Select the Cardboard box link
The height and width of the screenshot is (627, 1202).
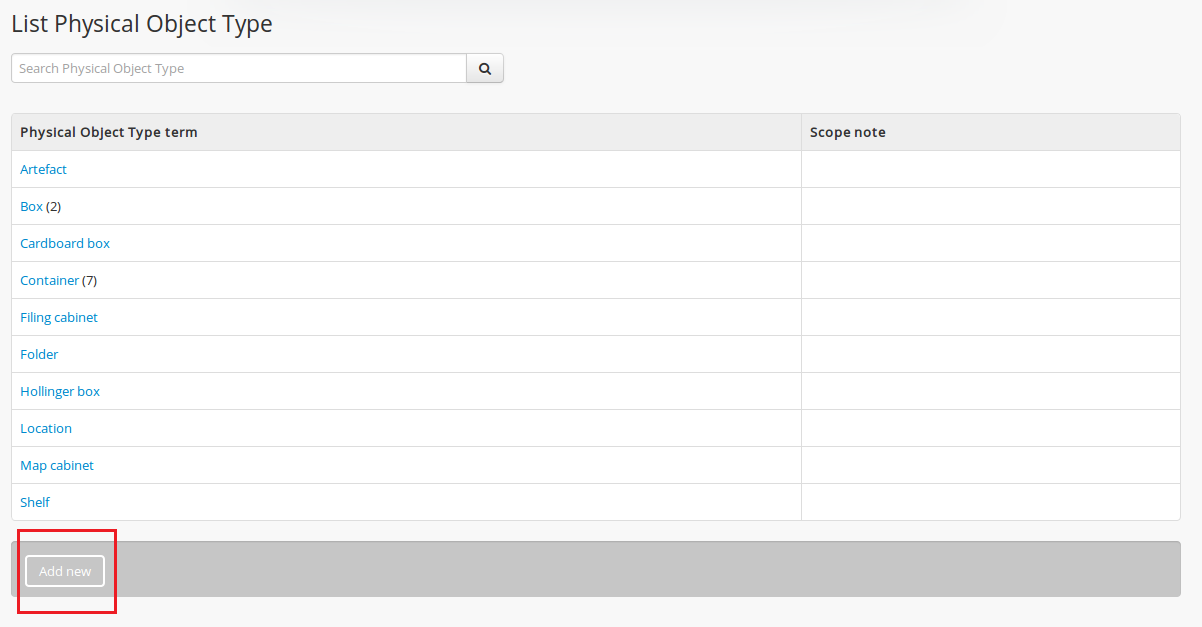pos(65,244)
